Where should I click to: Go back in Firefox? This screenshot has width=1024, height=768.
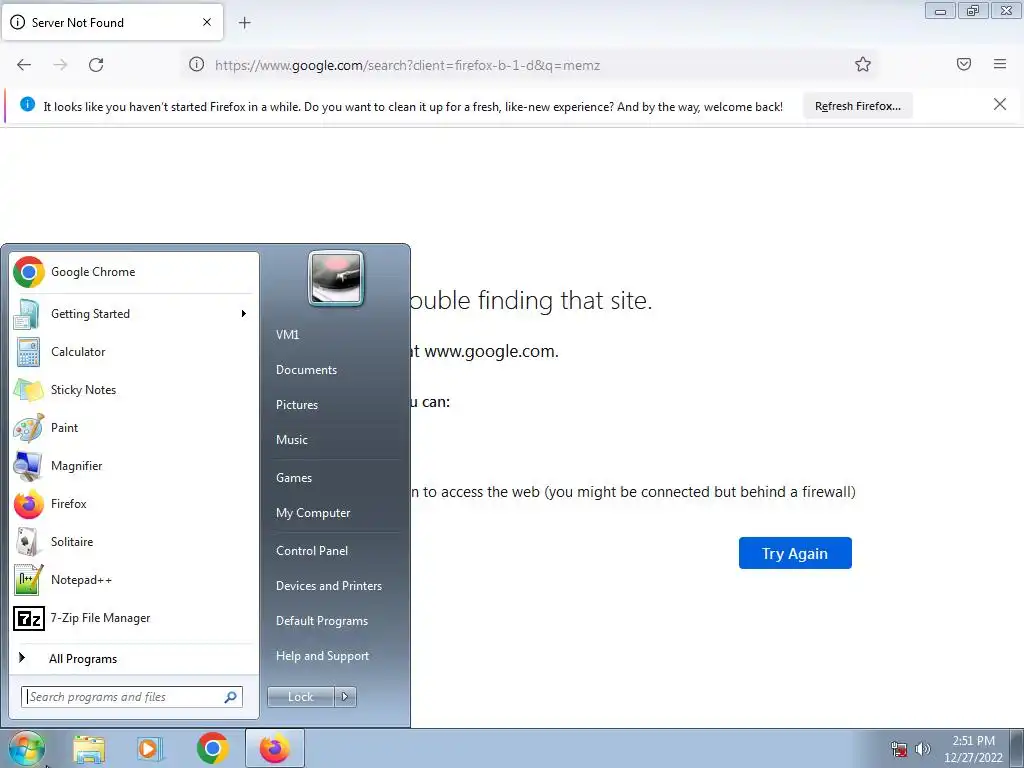pos(24,65)
